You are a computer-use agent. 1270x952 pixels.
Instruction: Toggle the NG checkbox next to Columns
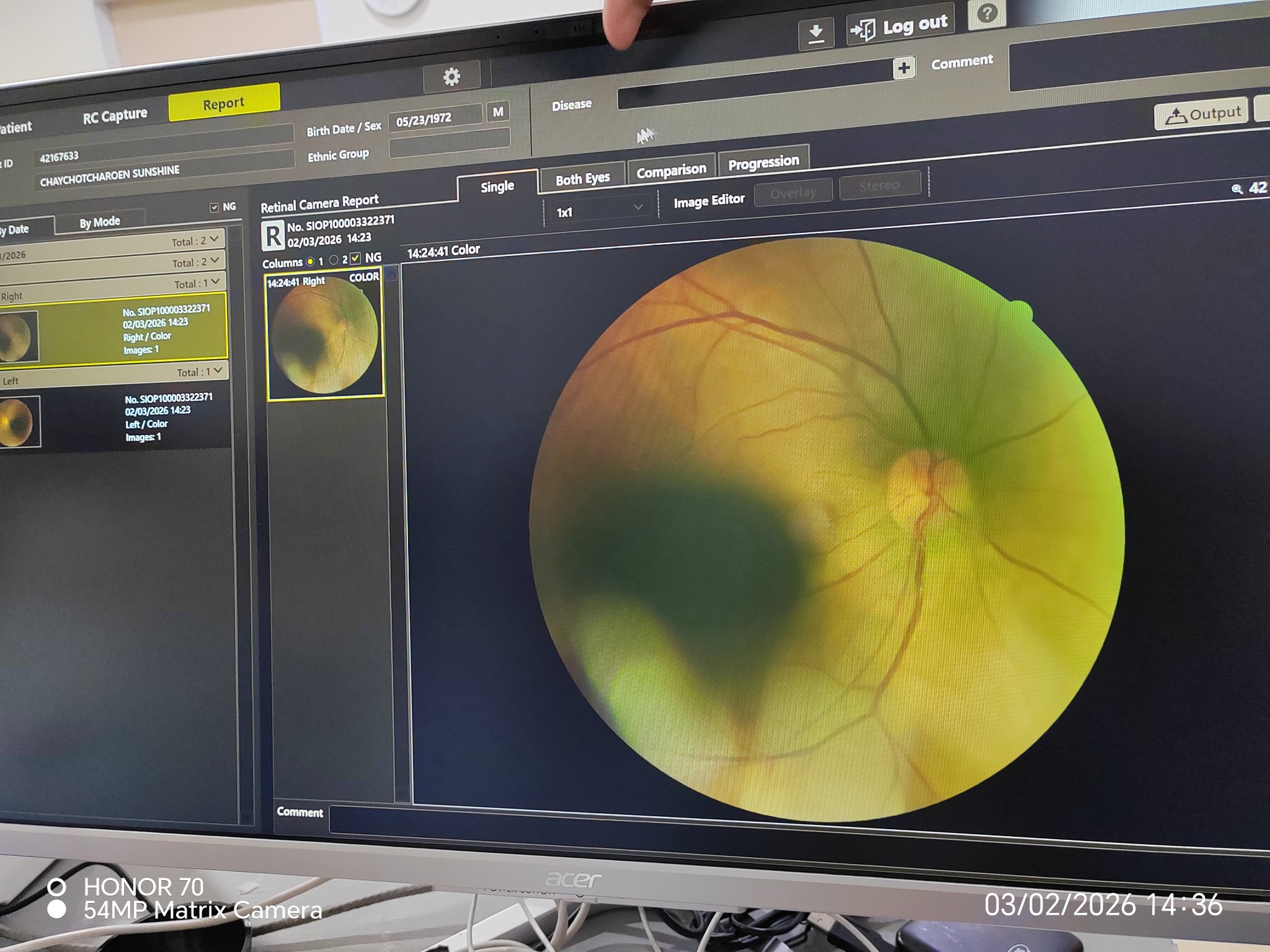pyautogui.click(x=355, y=258)
